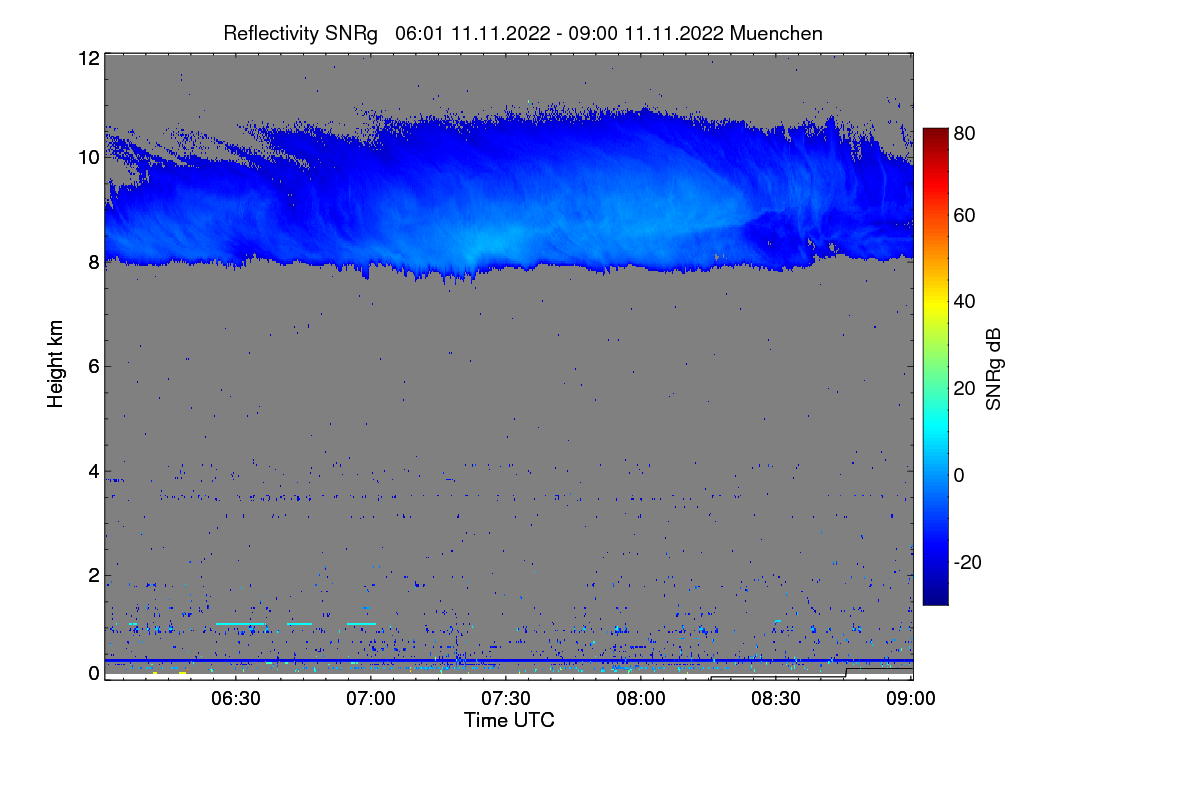Click the y-axis tick label 6
This screenshot has width=1200, height=800.
[94, 366]
